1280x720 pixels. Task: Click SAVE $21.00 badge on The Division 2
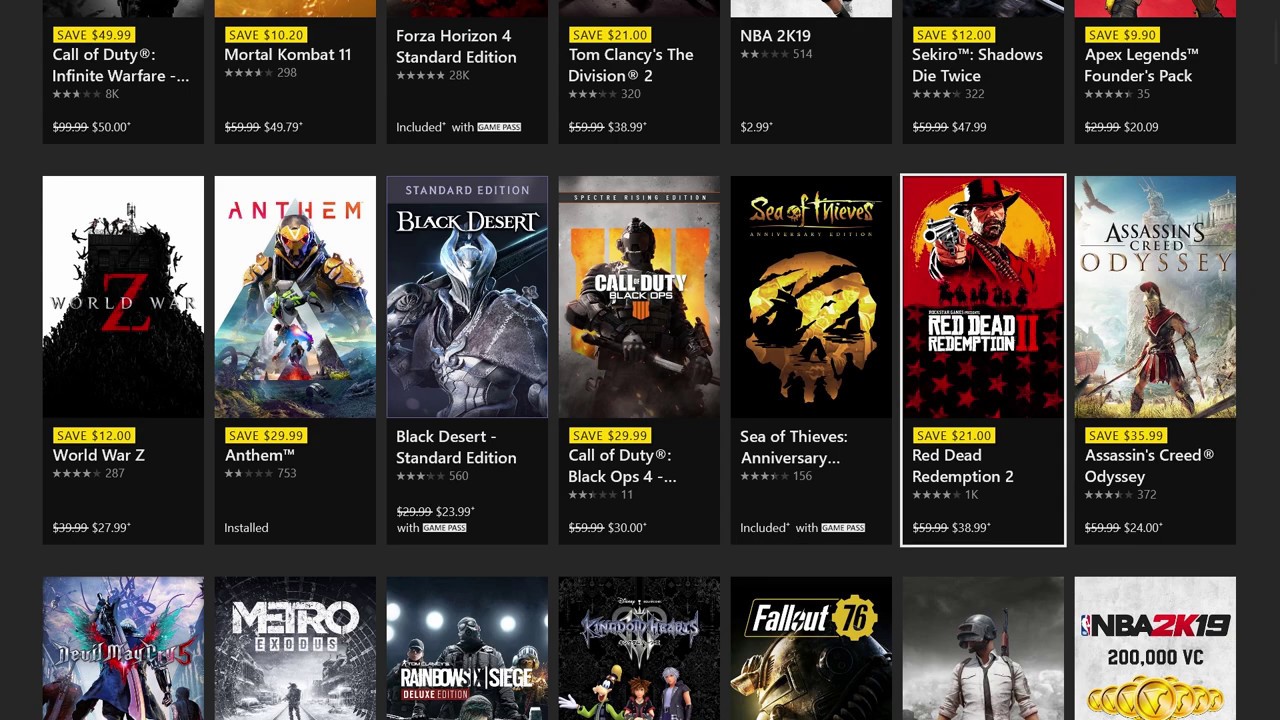coord(610,35)
